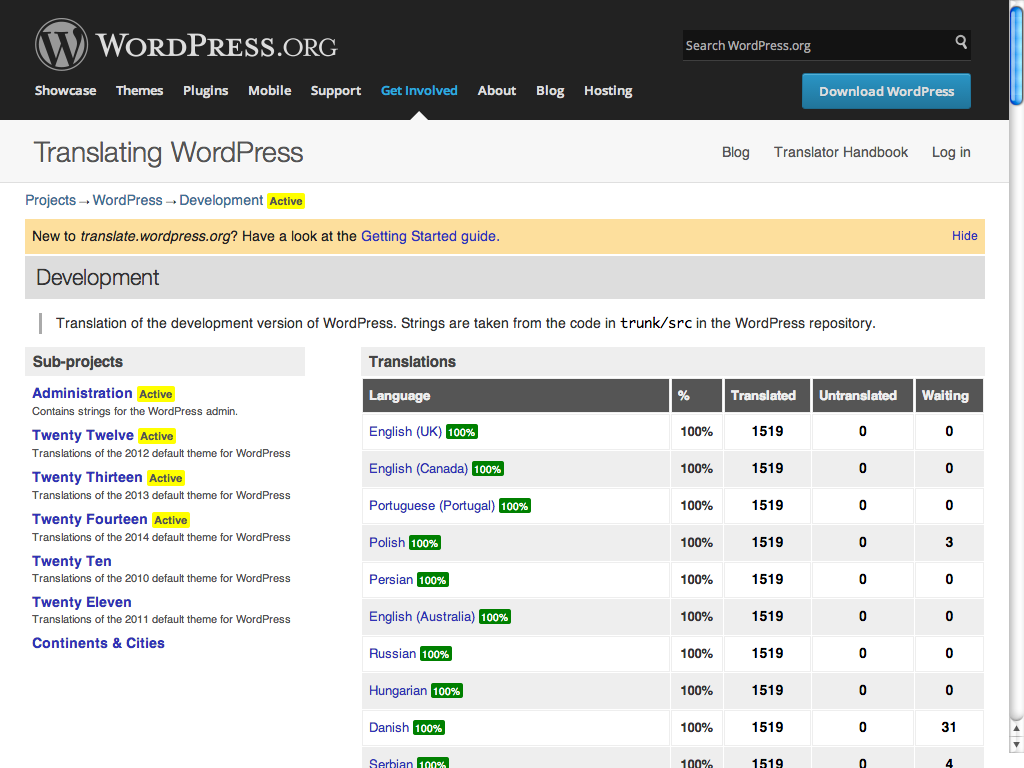Sort by the Untranslated column header
This screenshot has height=768, width=1024.
pos(862,395)
